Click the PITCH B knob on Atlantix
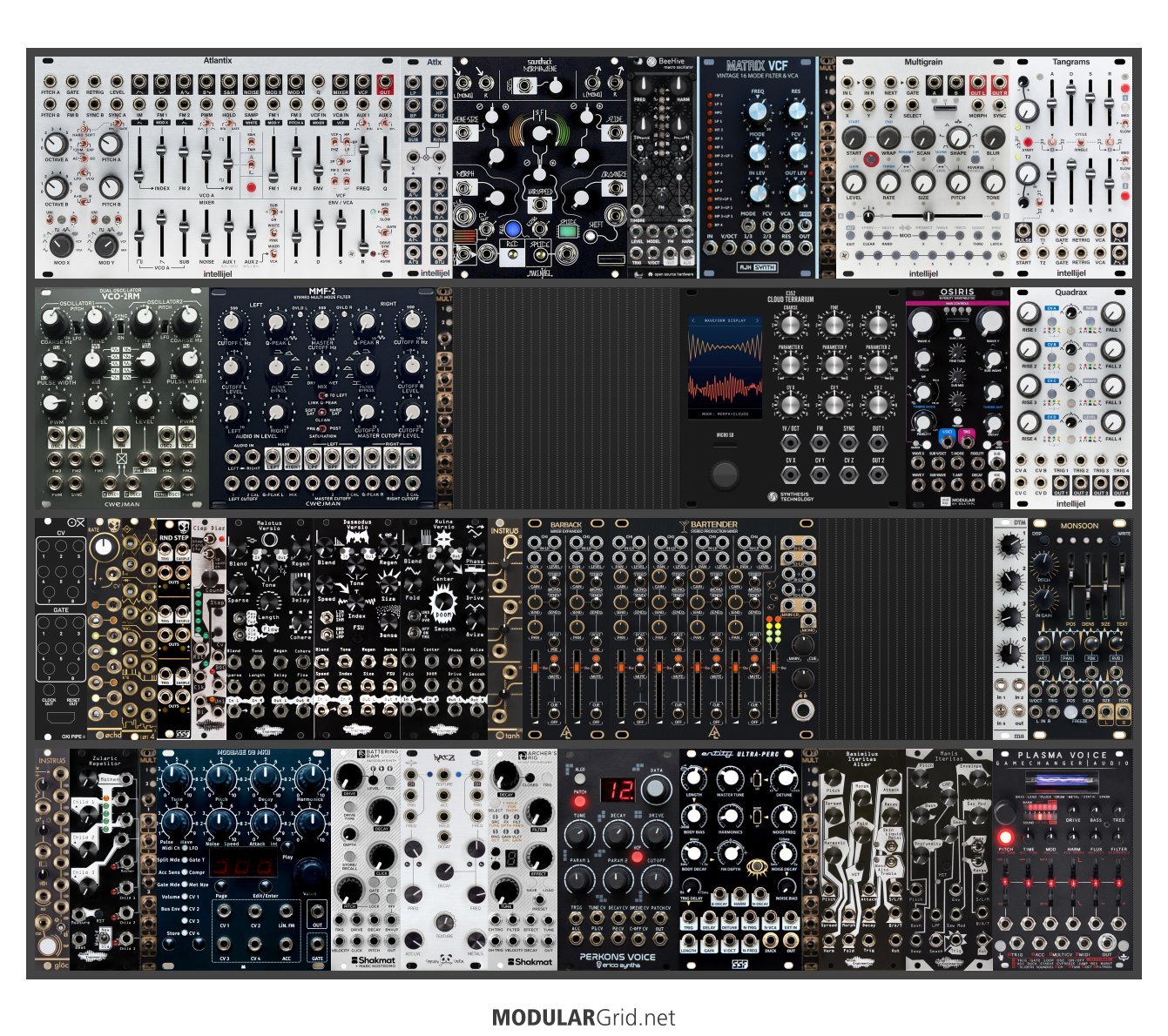 point(111,187)
